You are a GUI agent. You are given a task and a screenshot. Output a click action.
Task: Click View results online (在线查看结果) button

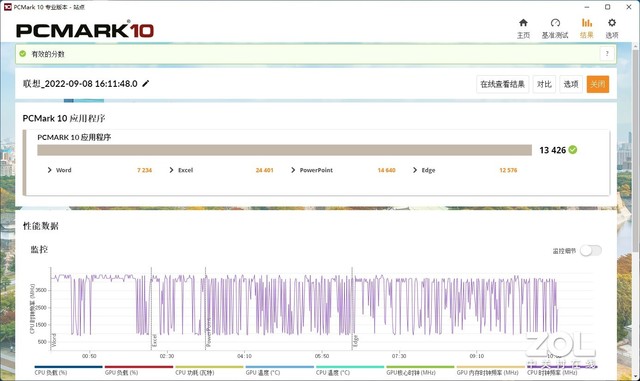(x=502, y=84)
